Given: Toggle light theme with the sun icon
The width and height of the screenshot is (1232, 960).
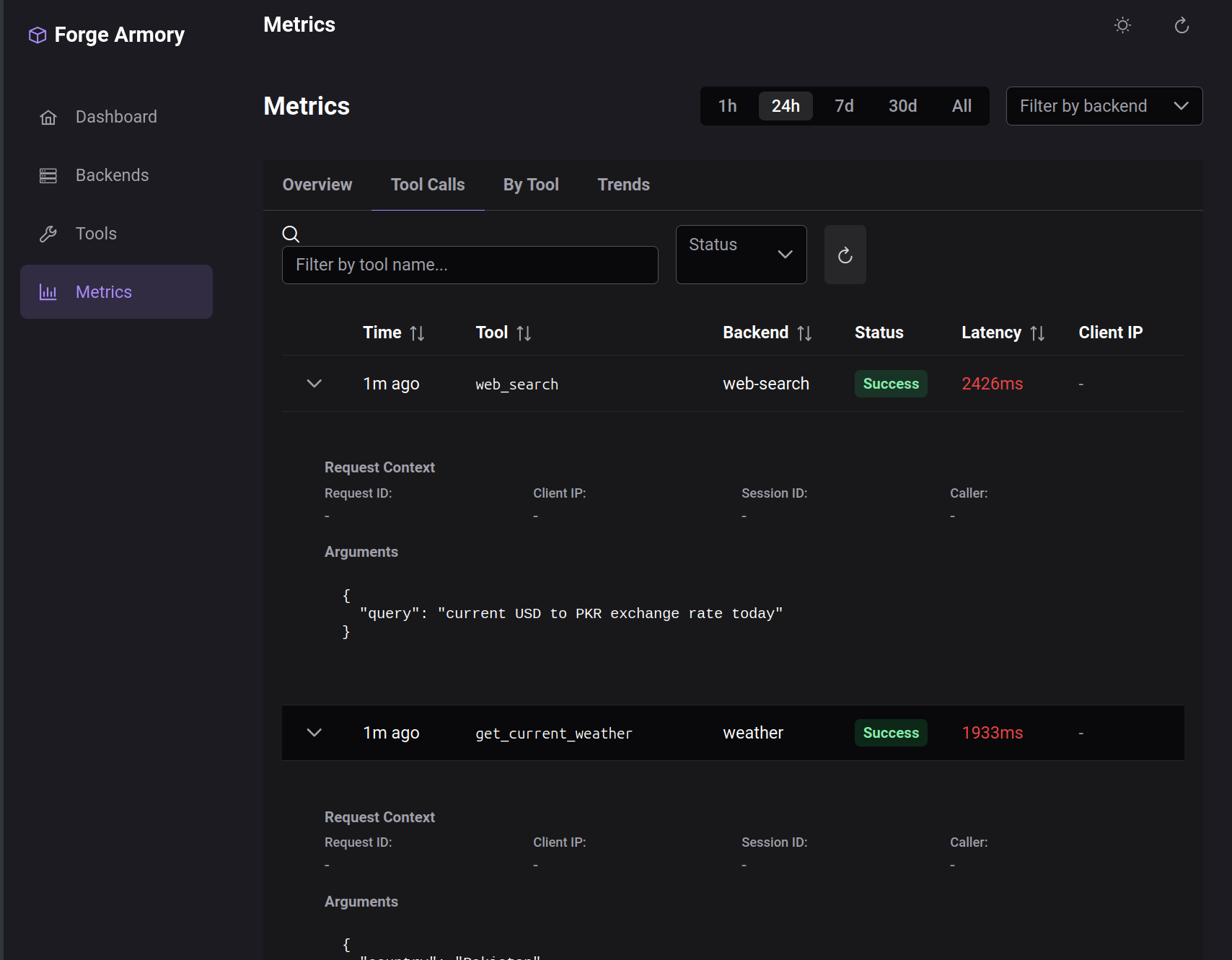Looking at the screenshot, I should [x=1122, y=25].
